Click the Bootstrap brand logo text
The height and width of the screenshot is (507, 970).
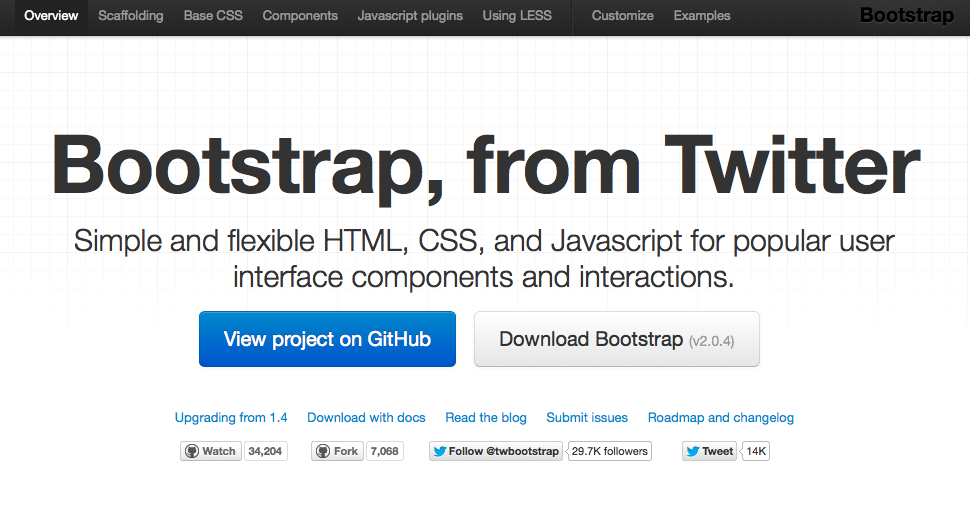click(x=907, y=16)
